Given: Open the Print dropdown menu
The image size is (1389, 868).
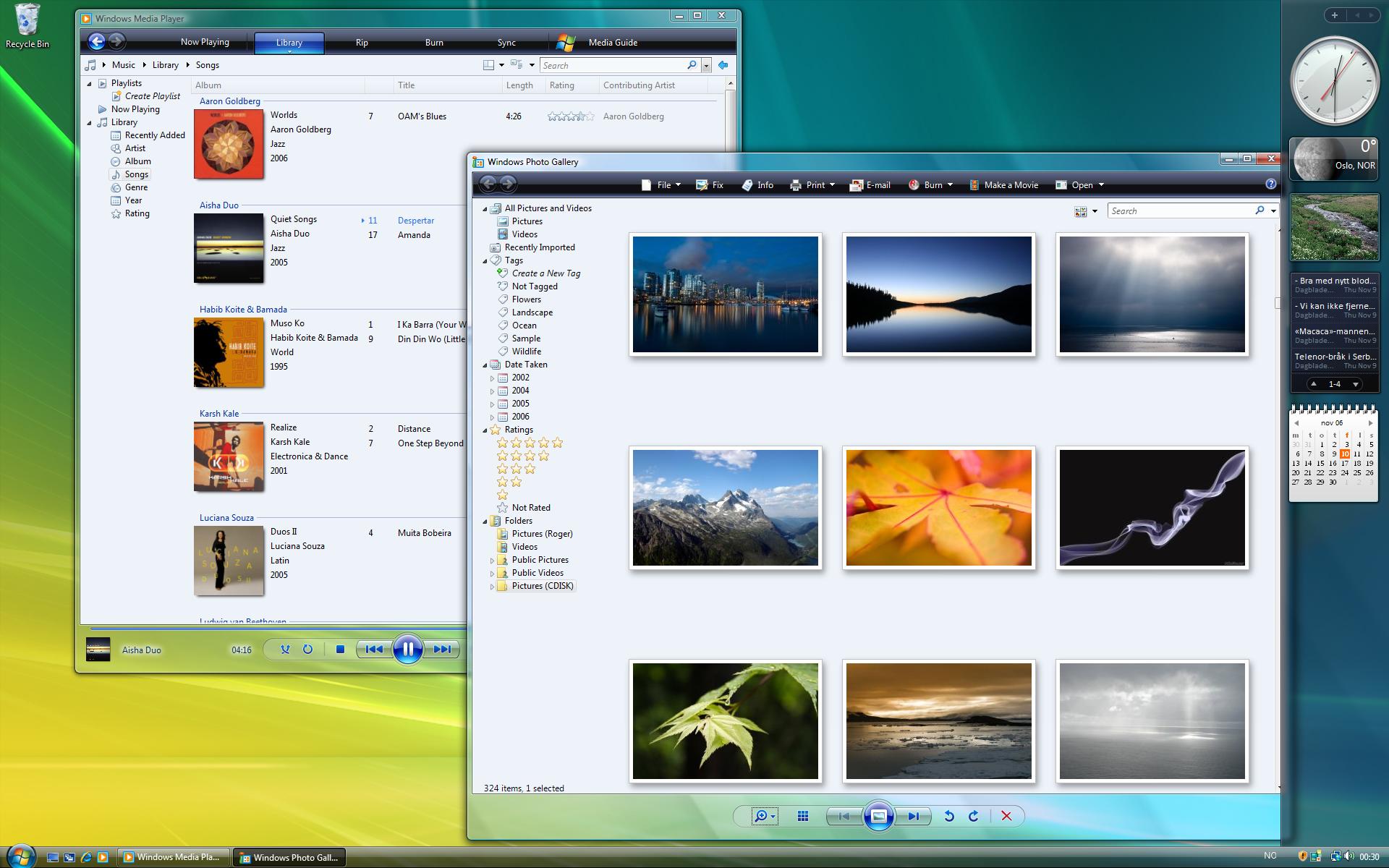Looking at the screenshot, I should pyautogui.click(x=812, y=185).
